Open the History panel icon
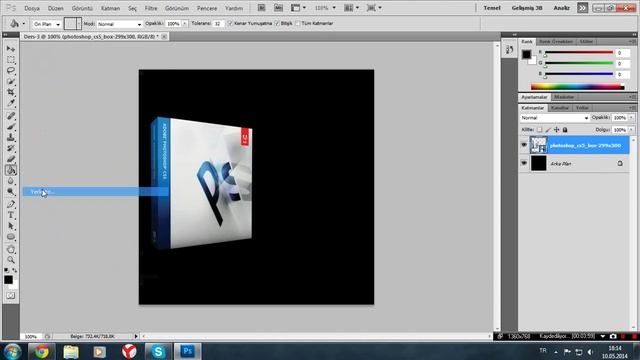 (x=509, y=50)
